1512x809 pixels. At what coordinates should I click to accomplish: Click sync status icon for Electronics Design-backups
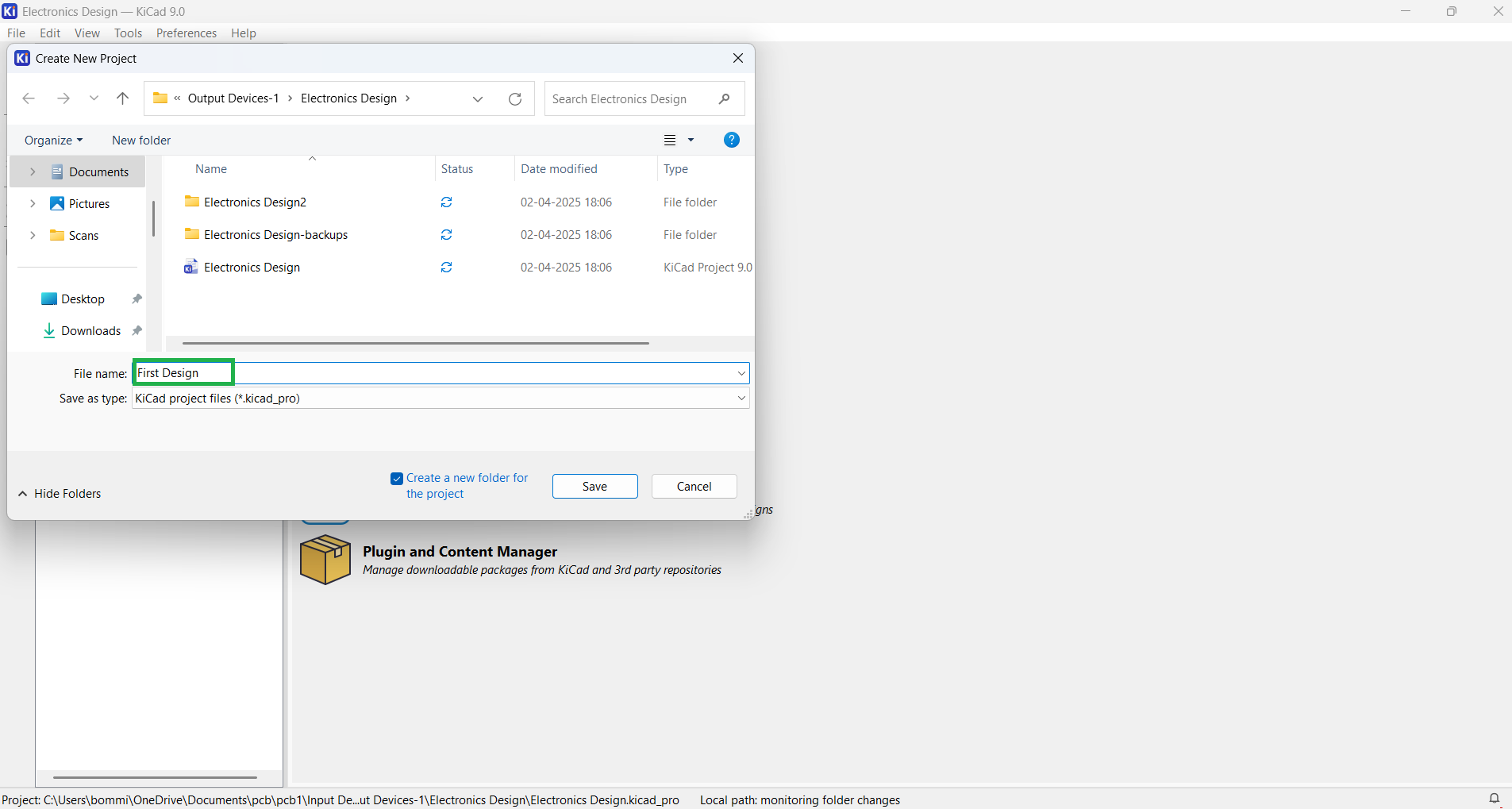click(447, 235)
